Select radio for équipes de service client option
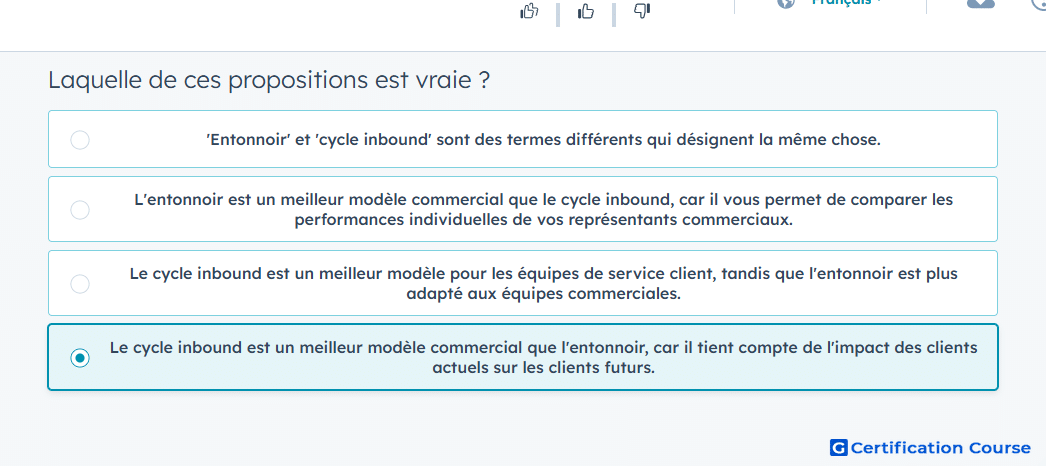This screenshot has height=466, width=1046. (x=80, y=284)
